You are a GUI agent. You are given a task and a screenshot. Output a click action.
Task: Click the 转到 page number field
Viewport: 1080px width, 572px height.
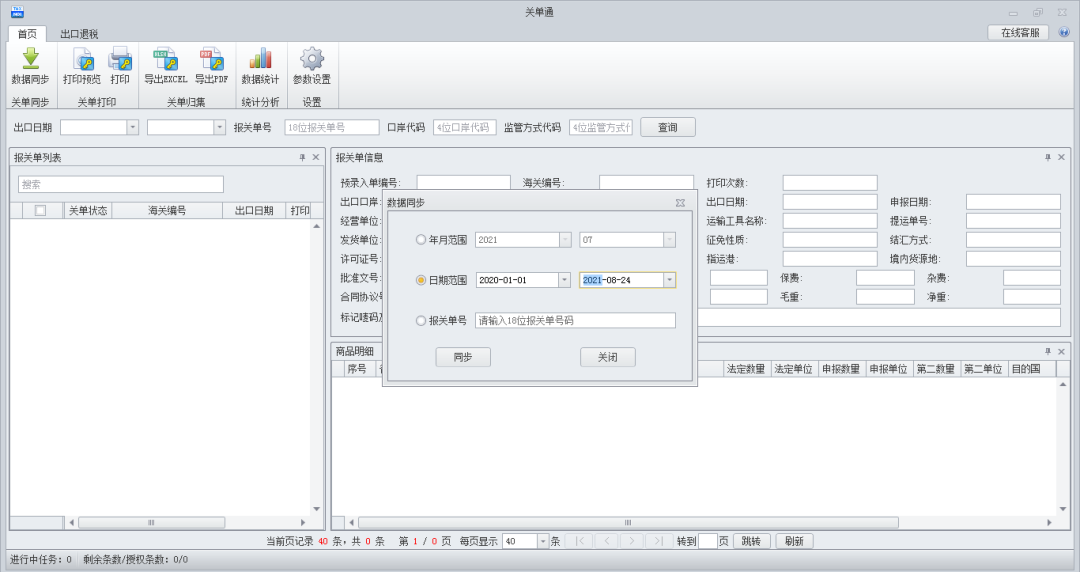(707, 541)
